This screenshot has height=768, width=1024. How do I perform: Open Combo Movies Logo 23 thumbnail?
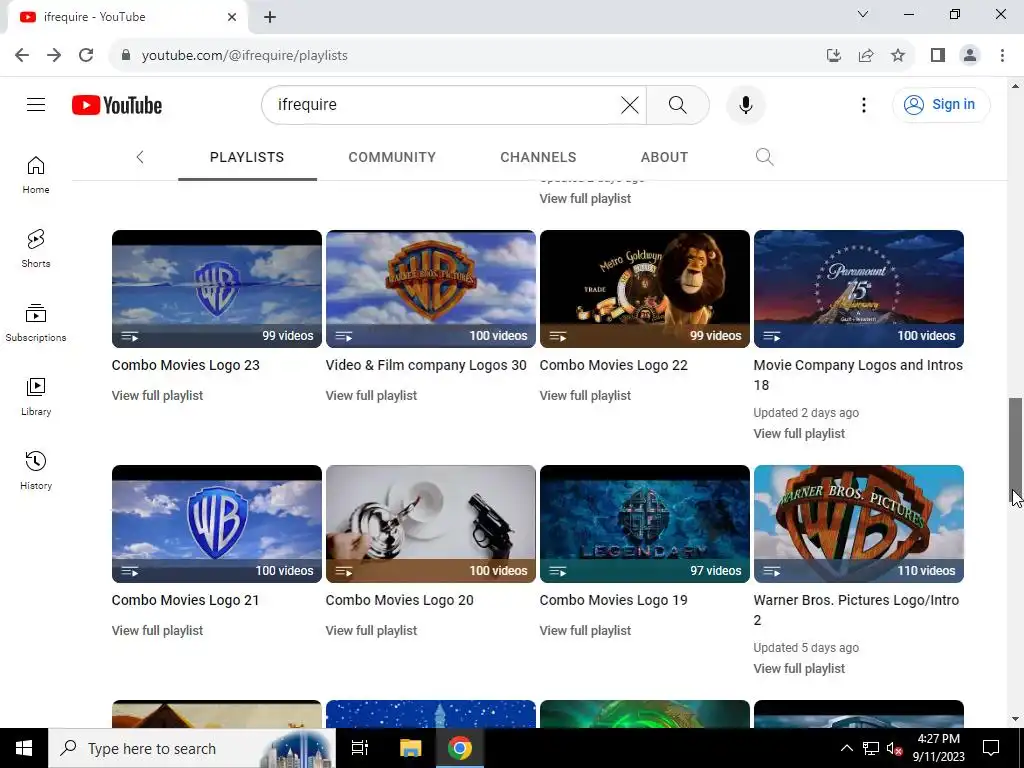tap(217, 289)
